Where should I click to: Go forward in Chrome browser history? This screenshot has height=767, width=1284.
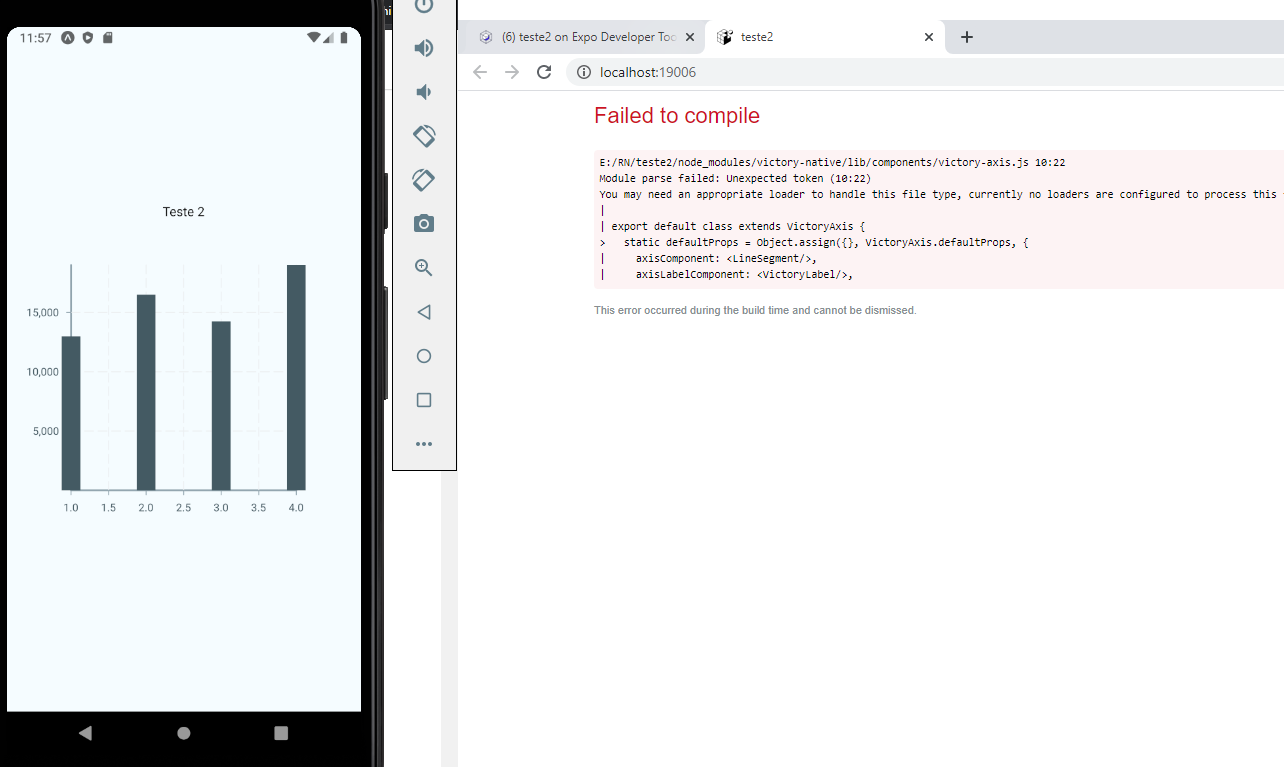(x=512, y=72)
